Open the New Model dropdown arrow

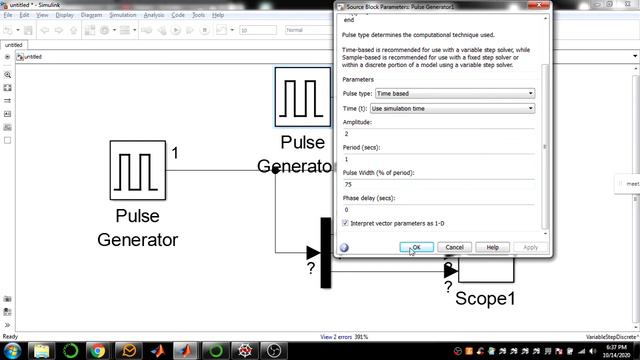[18, 30]
